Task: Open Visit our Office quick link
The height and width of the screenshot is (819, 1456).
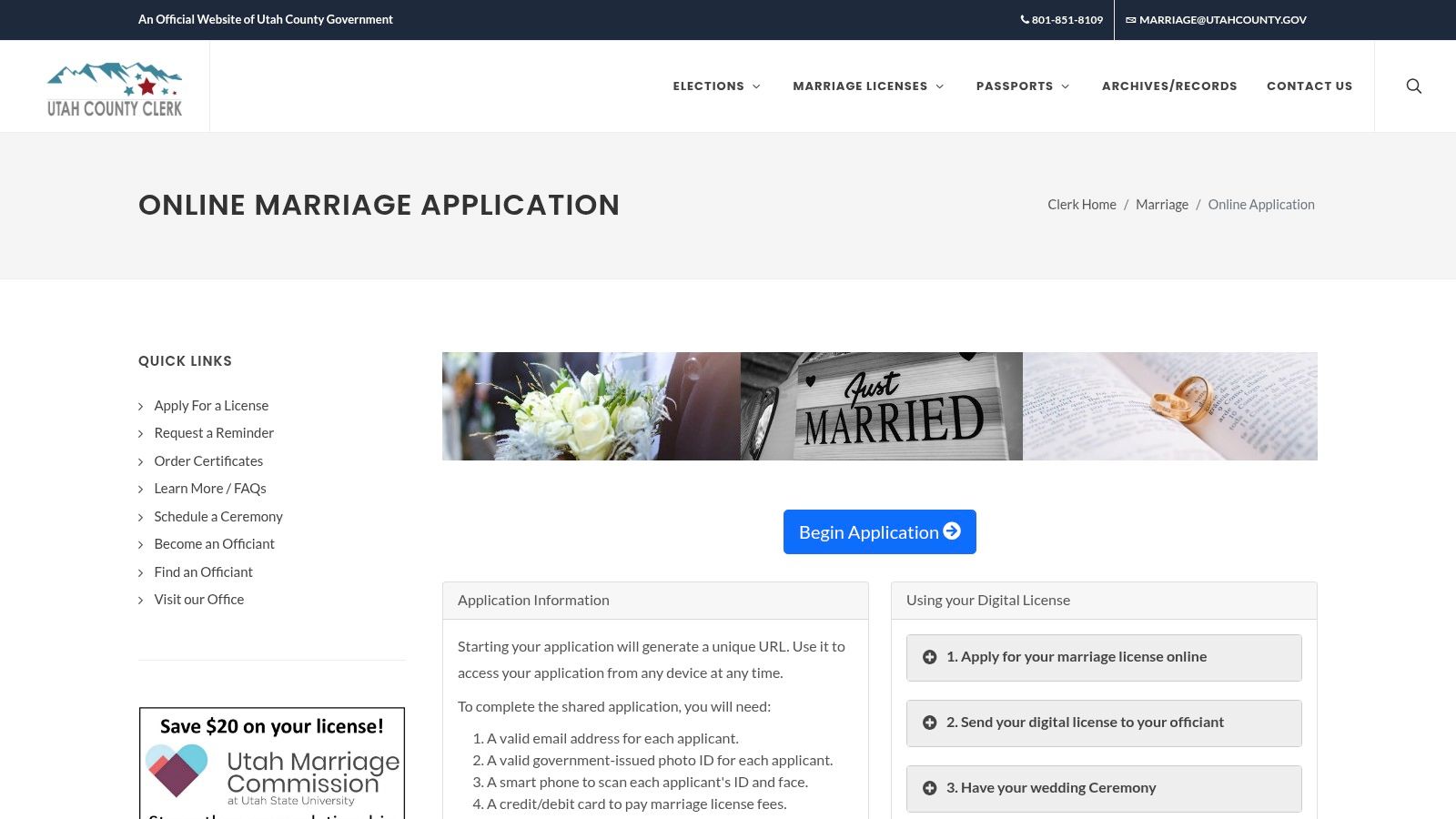Action: 198,600
